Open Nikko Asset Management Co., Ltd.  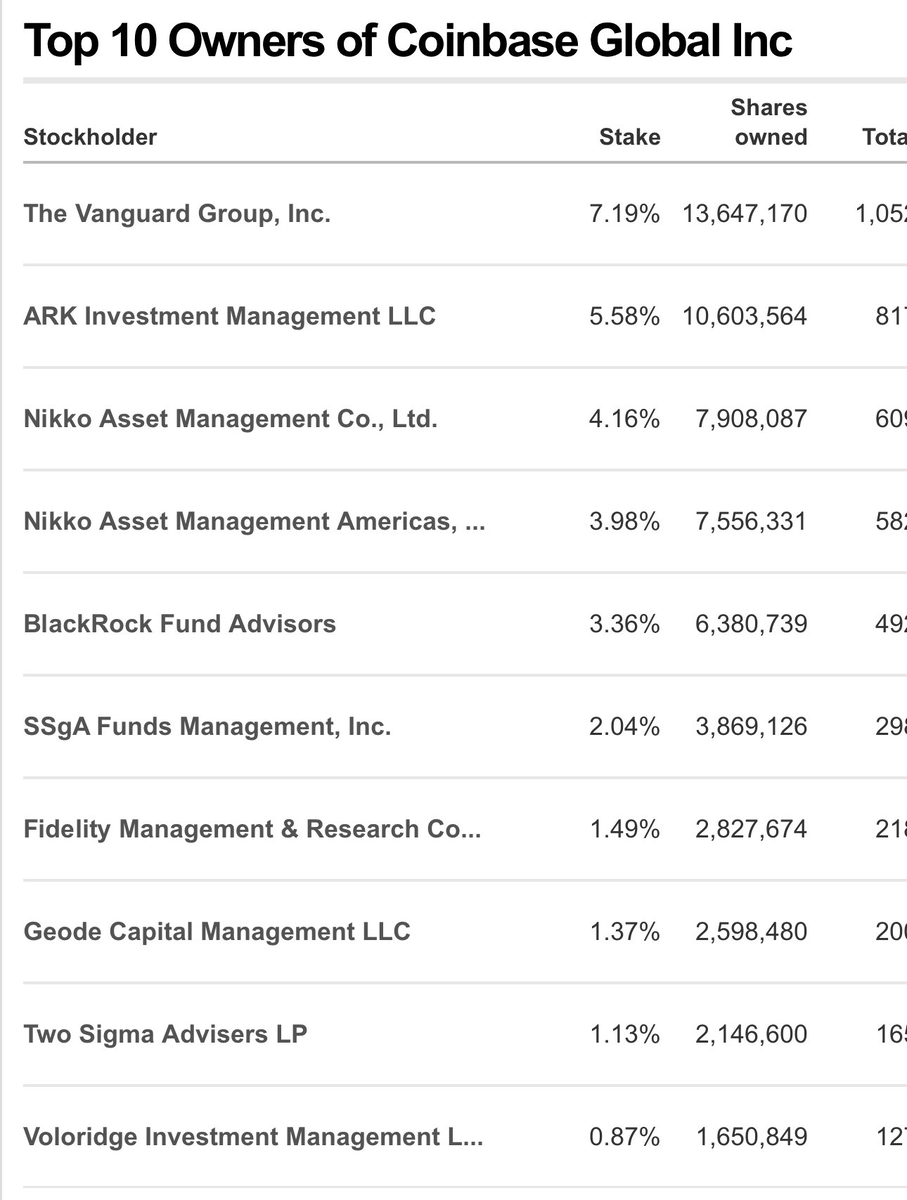coord(231,419)
